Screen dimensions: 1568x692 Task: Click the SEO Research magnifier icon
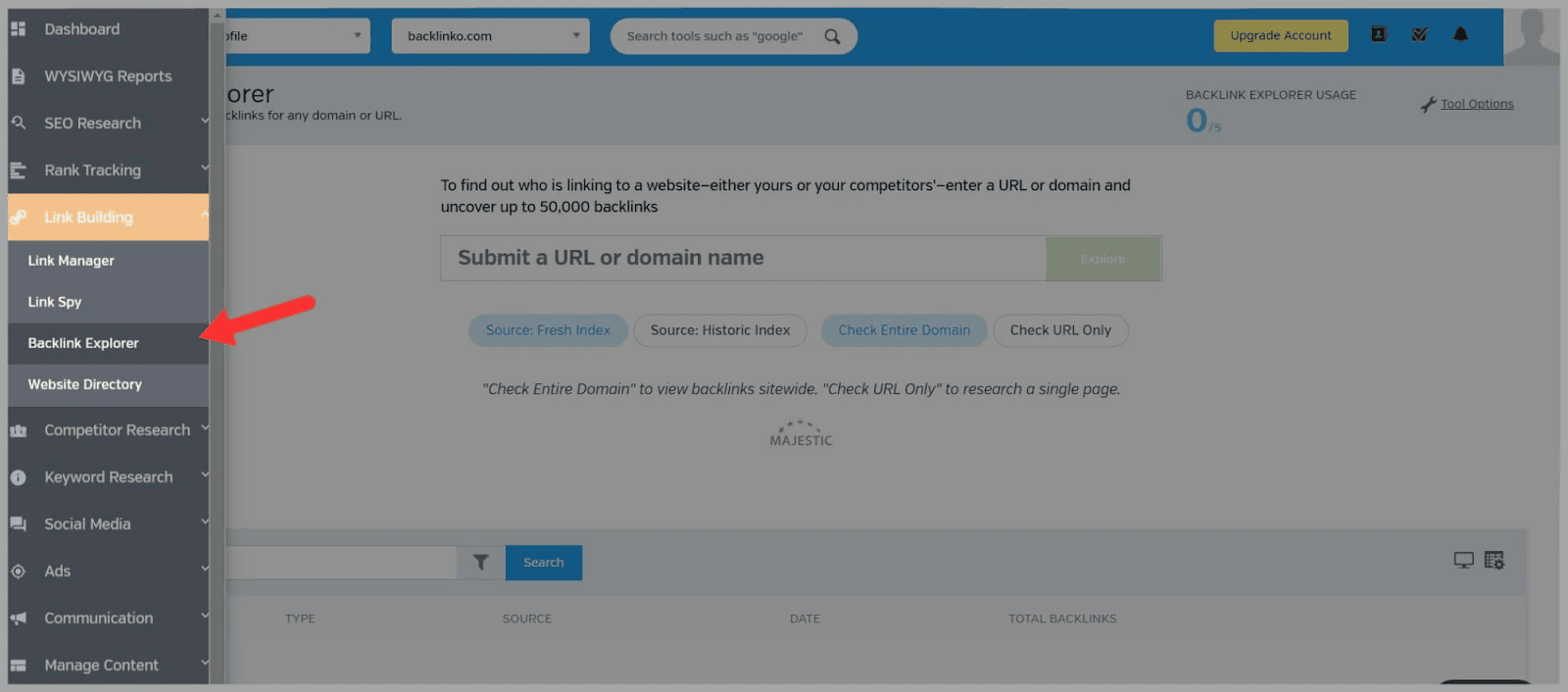coord(18,124)
